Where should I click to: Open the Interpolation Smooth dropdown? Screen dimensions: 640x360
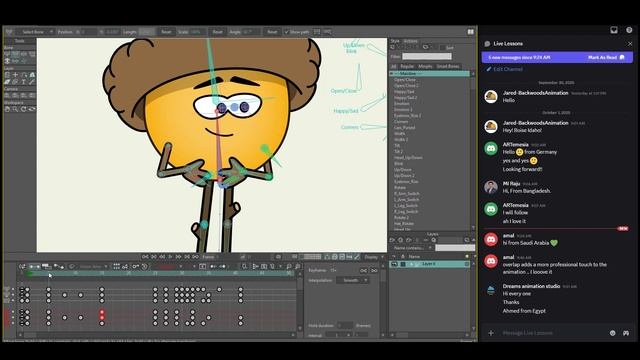(353, 280)
